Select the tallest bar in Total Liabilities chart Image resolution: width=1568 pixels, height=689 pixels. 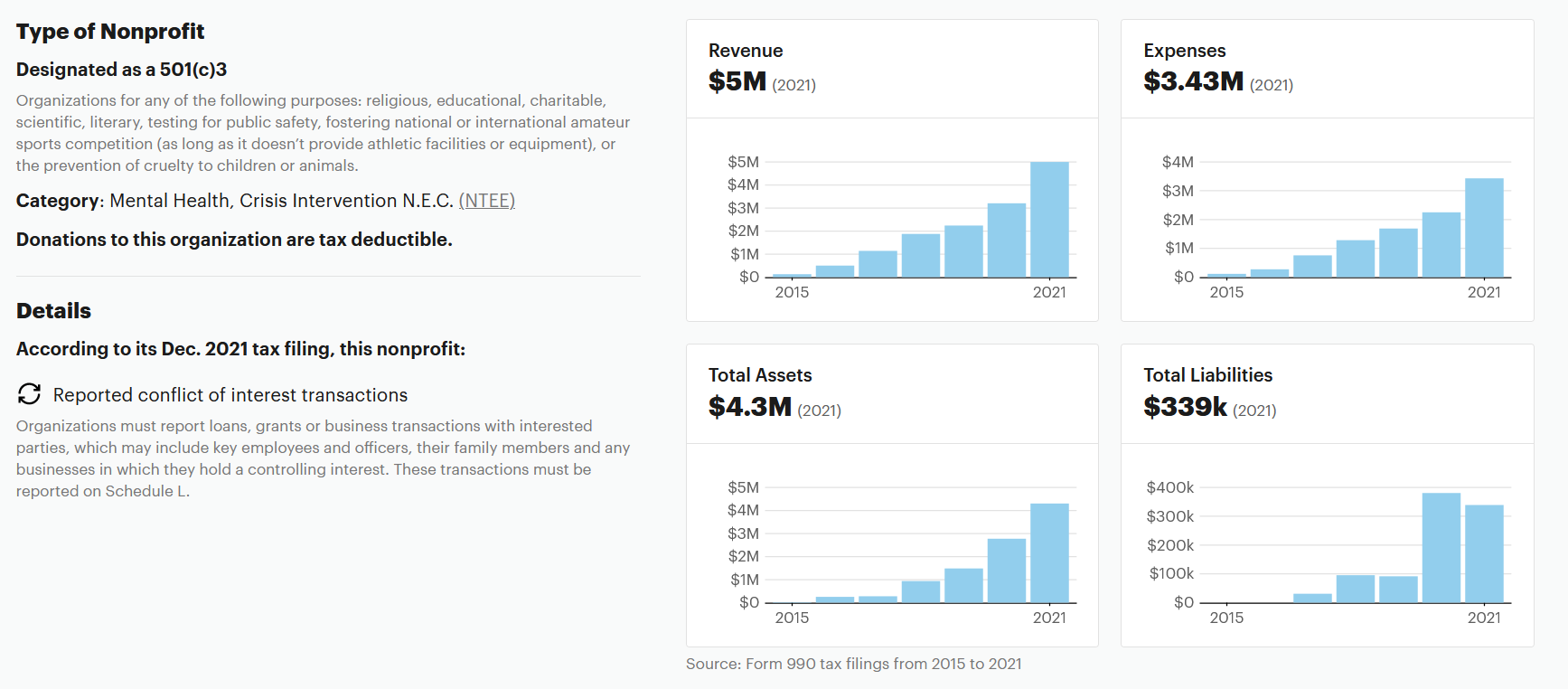tap(1441, 548)
